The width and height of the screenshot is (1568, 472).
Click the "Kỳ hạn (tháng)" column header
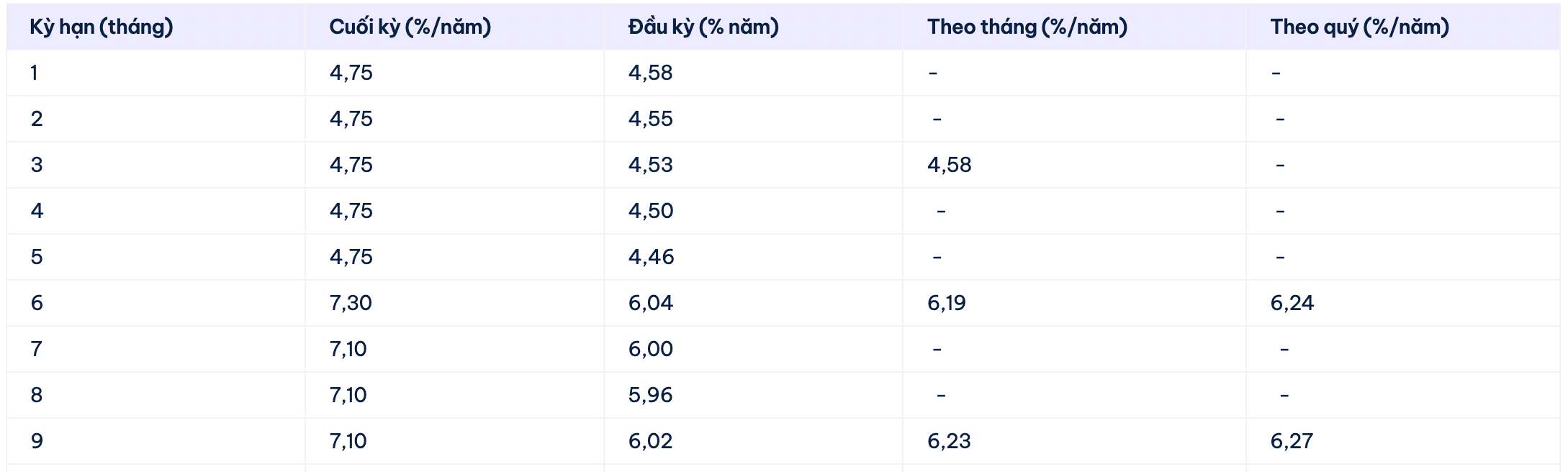click(102, 27)
